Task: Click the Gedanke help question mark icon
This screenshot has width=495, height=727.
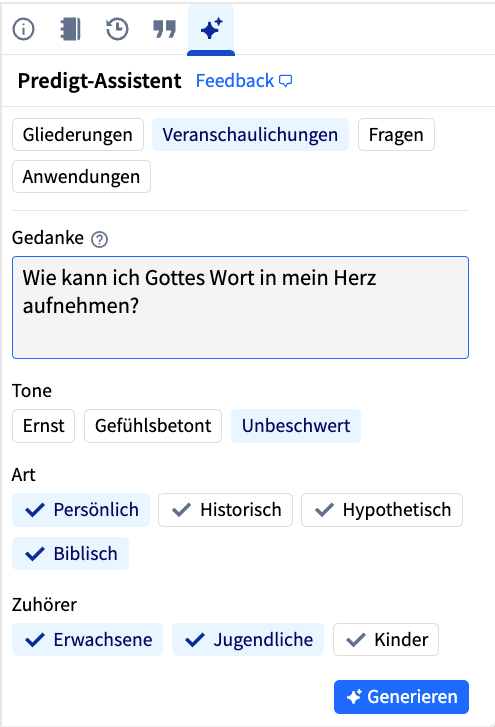Action: coord(100,239)
